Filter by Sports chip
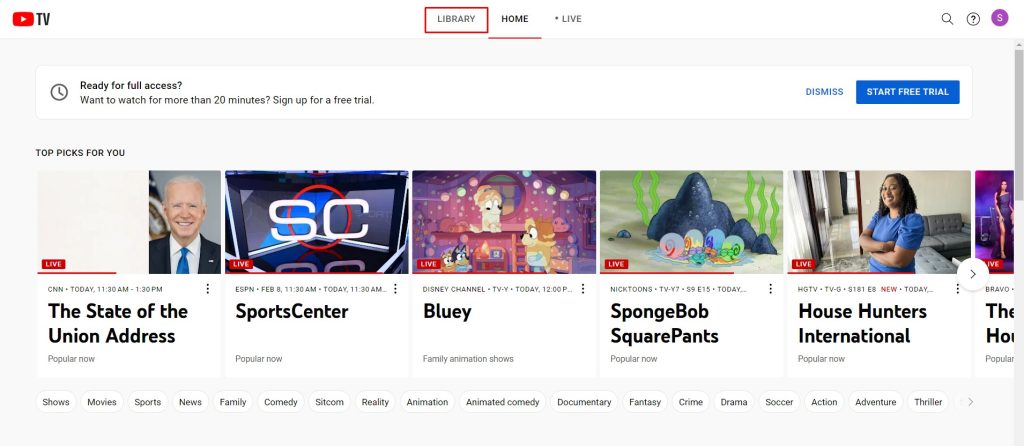The image size is (1024, 446). 148,402
